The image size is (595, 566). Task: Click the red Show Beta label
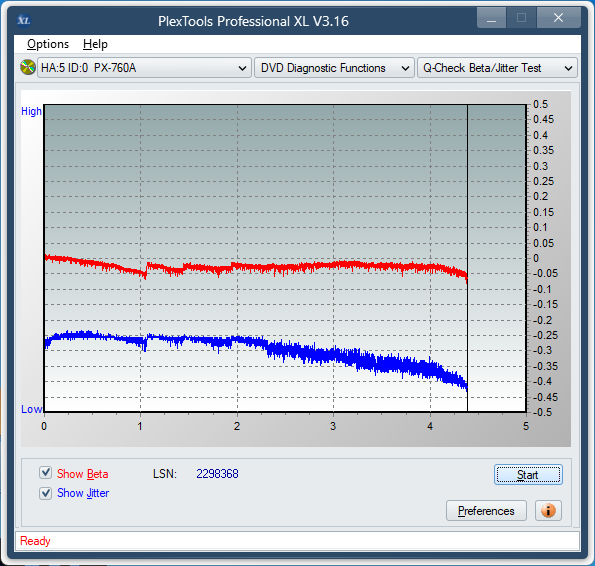[83, 473]
